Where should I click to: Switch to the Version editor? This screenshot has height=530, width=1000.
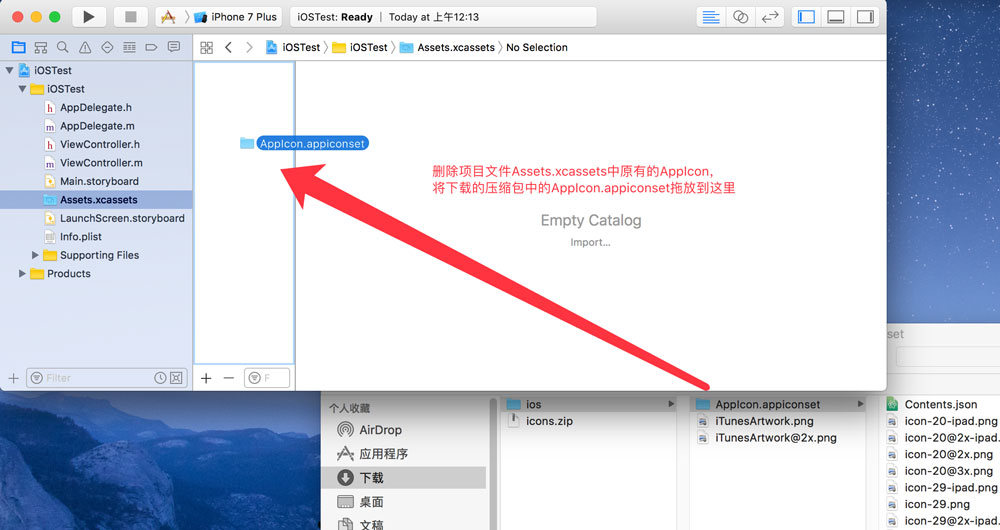tap(770, 17)
